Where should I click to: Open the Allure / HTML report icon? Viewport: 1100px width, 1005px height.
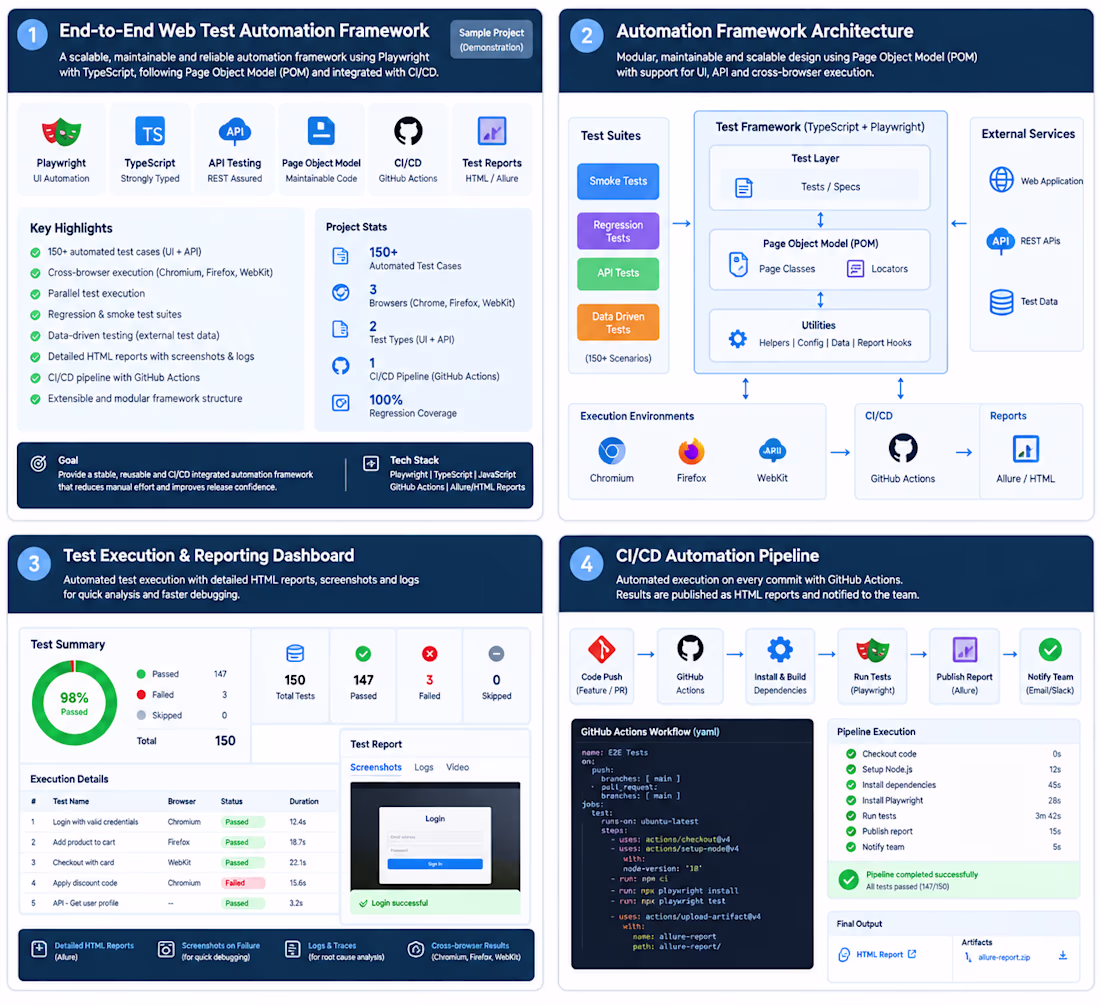[1026, 450]
